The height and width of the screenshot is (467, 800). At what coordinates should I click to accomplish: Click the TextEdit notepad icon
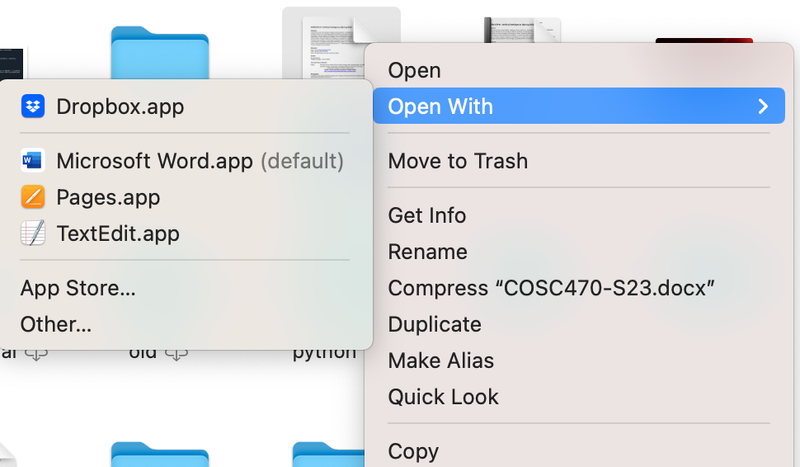tap(33, 233)
